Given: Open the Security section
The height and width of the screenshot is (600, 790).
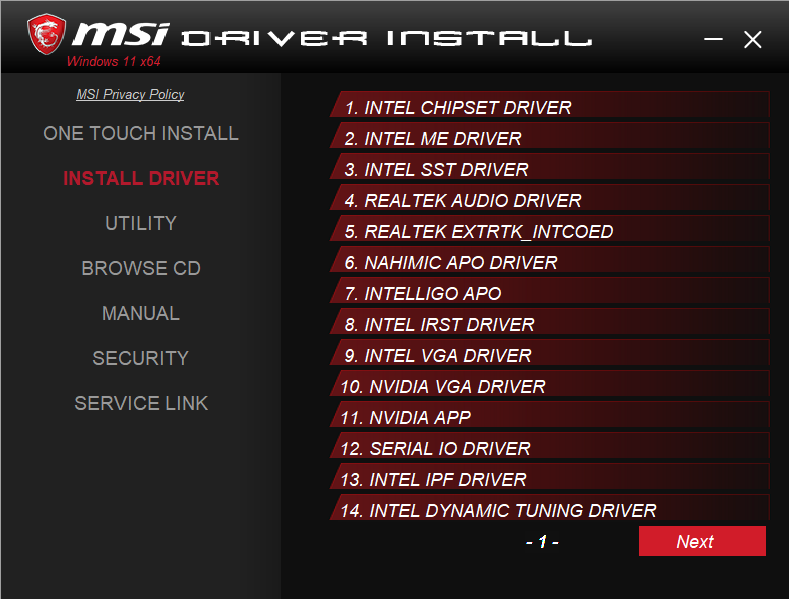Looking at the screenshot, I should 141,358.
